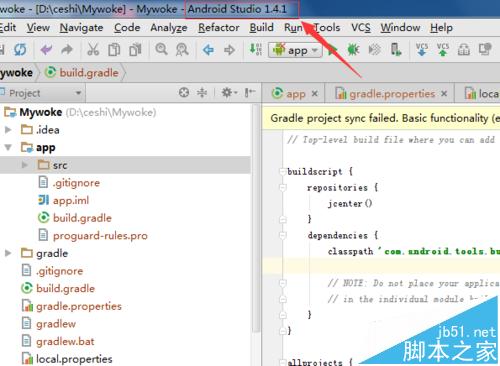Open the Help menu
The image size is (500, 366).
pyautogui.click(x=441, y=28)
